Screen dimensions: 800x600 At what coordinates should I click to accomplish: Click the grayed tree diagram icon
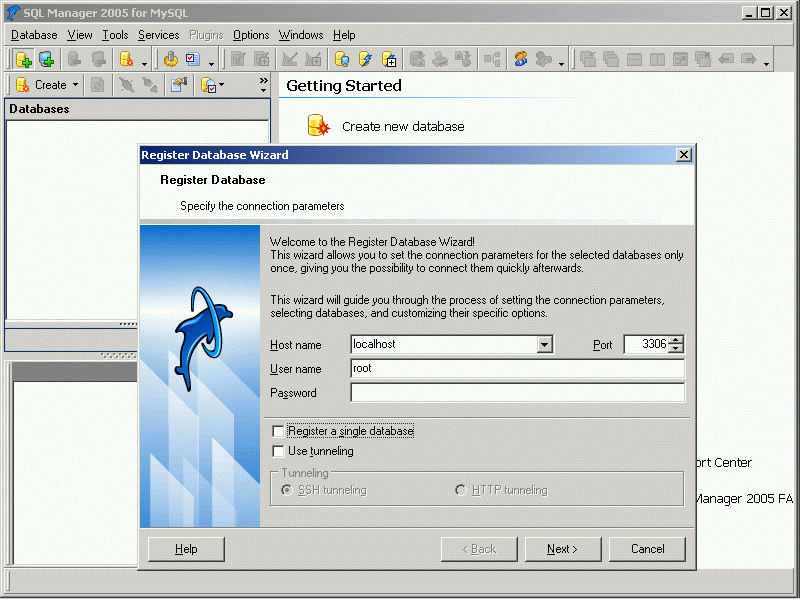point(492,59)
